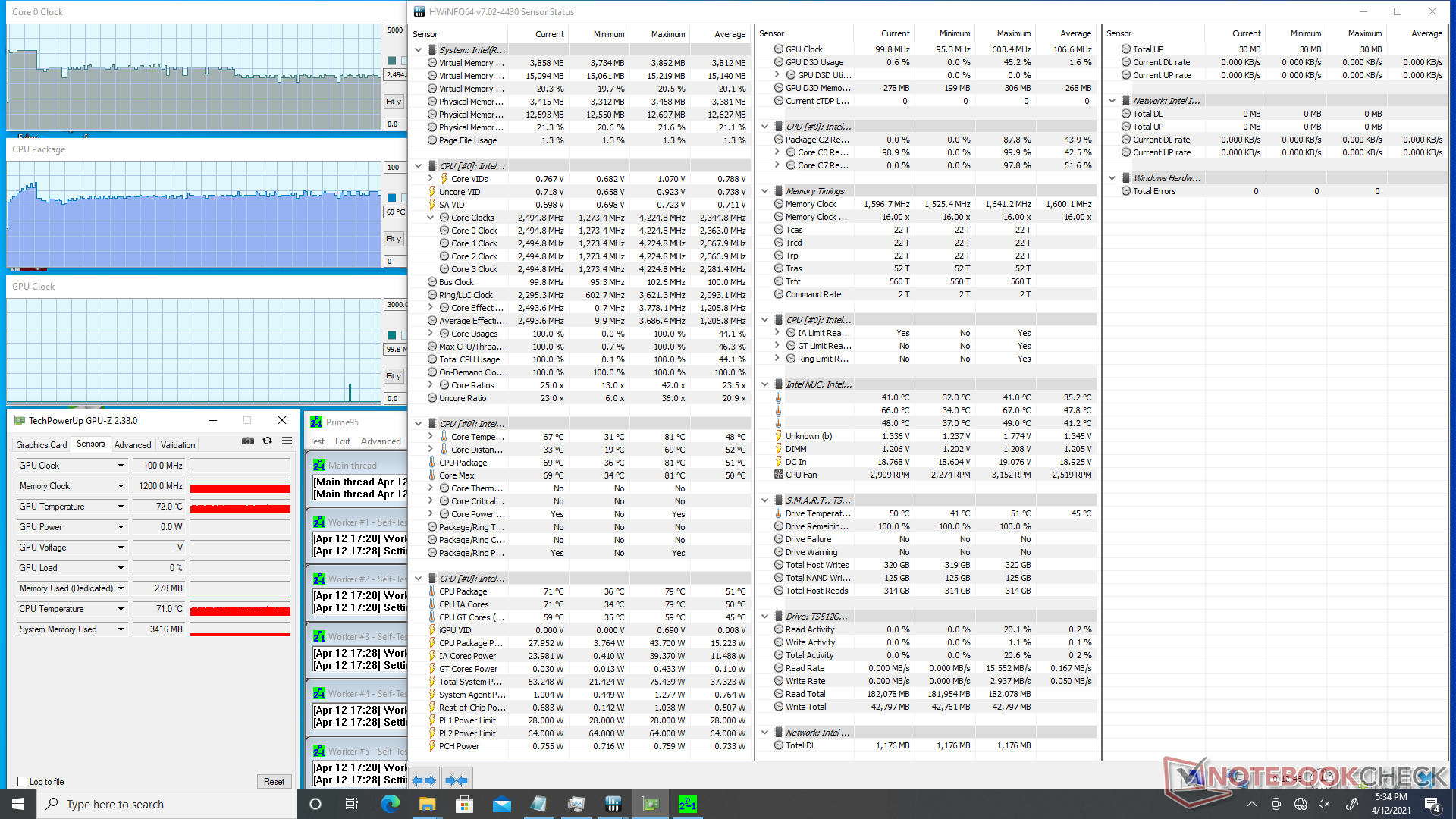Viewport: 1456px width, 819px height.
Task: Click the Task View taskbar icon
Action: pos(351,804)
